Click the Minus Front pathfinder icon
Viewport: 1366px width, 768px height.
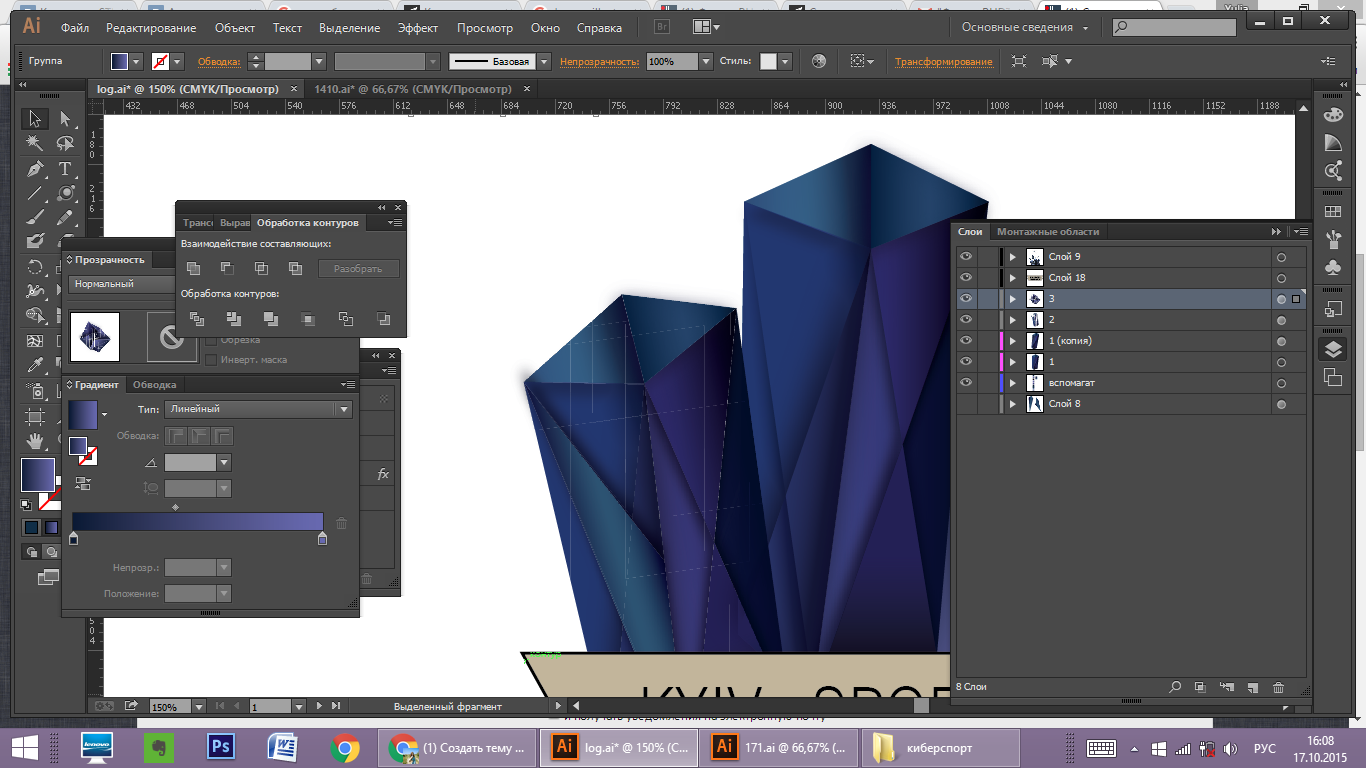[228, 268]
